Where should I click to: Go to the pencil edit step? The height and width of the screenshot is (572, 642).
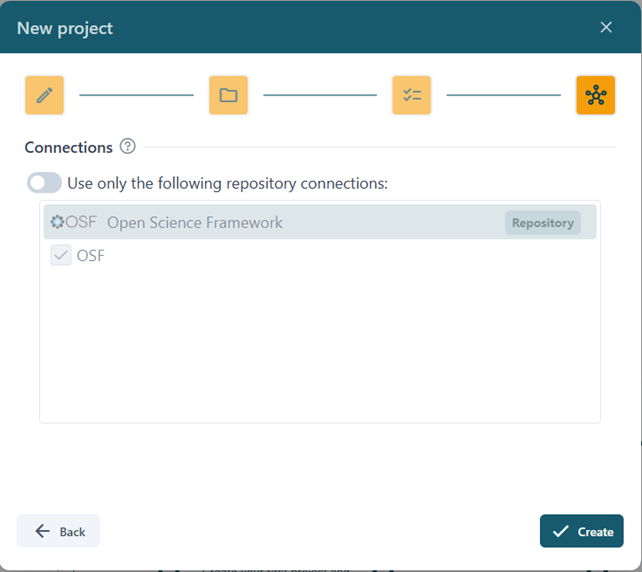point(44,95)
